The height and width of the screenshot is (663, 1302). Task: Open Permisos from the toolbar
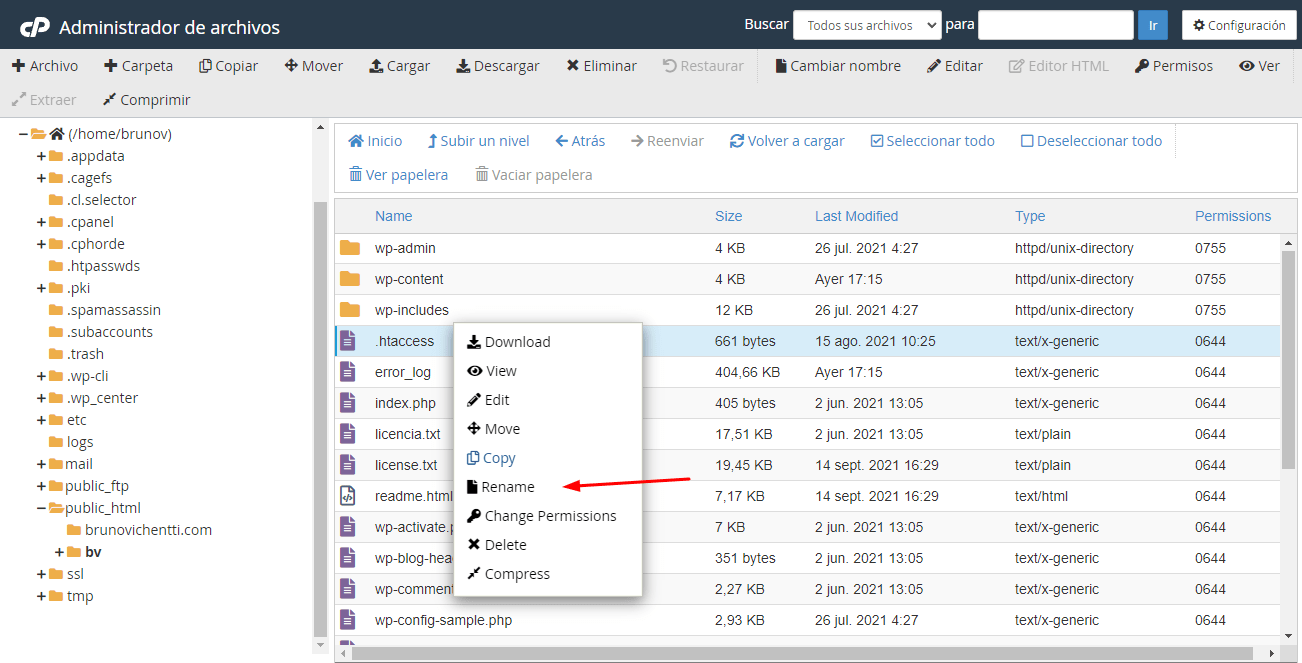(x=1174, y=66)
